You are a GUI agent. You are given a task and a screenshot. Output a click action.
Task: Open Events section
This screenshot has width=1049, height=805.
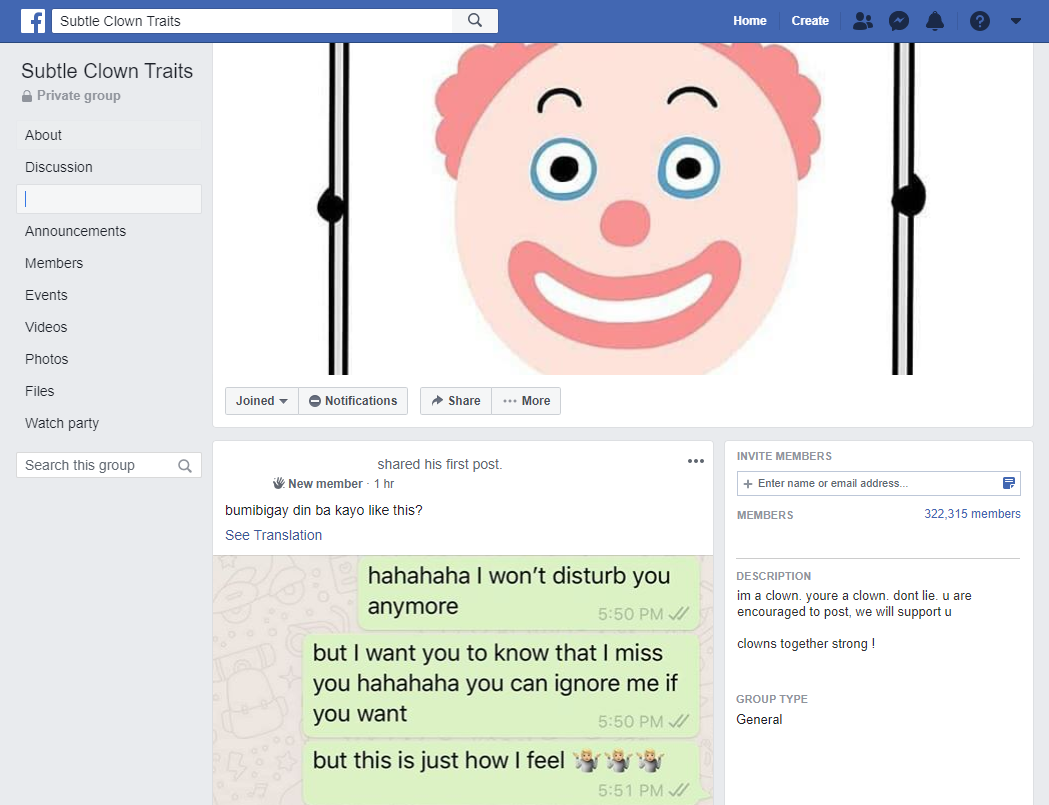(108, 296)
